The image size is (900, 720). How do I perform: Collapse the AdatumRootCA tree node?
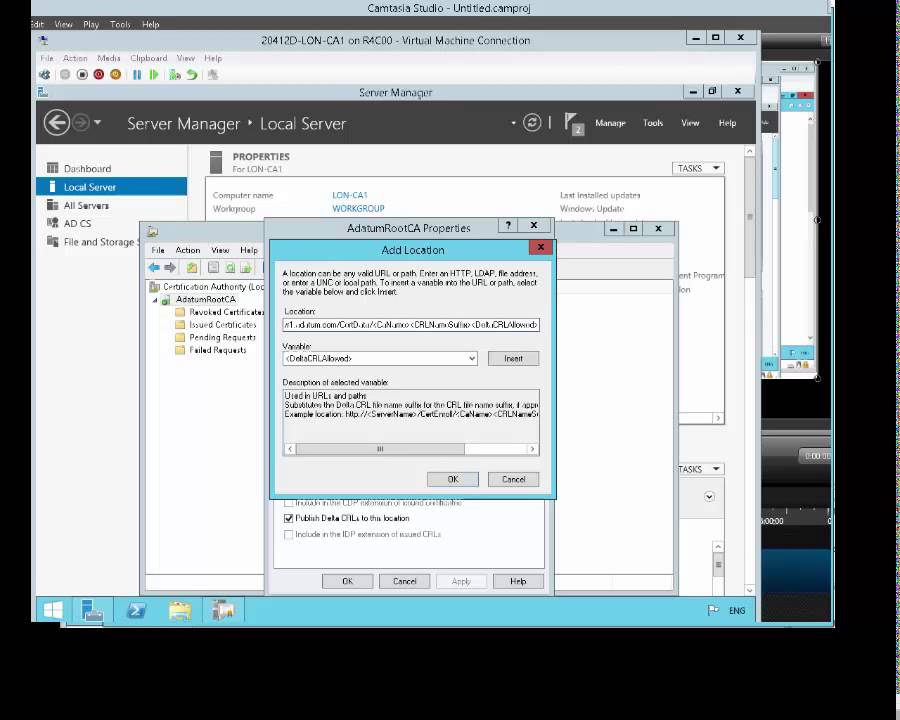pyautogui.click(x=154, y=300)
